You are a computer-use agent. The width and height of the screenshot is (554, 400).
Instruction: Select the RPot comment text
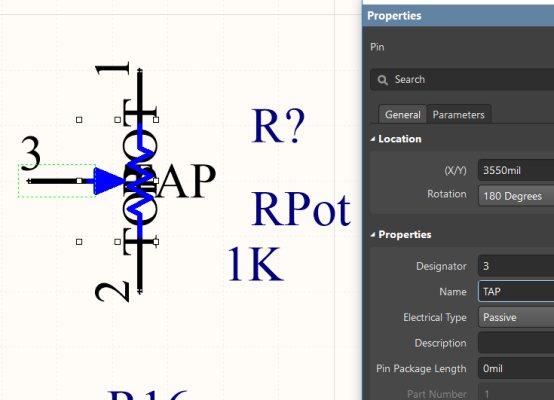click(x=301, y=209)
